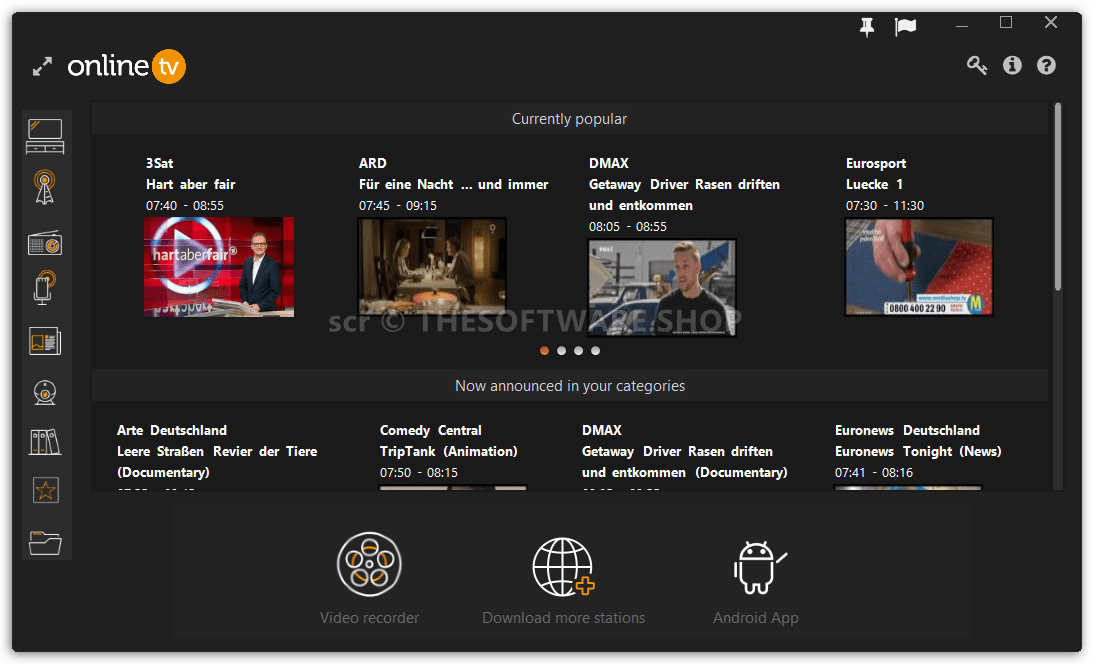Open the TV section in sidebar
Screen dimensions: 1094x664
pyautogui.click(x=45, y=136)
